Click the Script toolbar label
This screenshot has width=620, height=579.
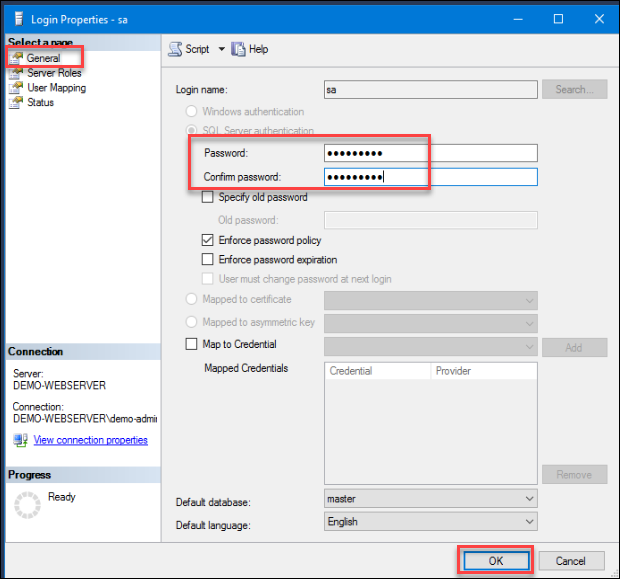197,49
